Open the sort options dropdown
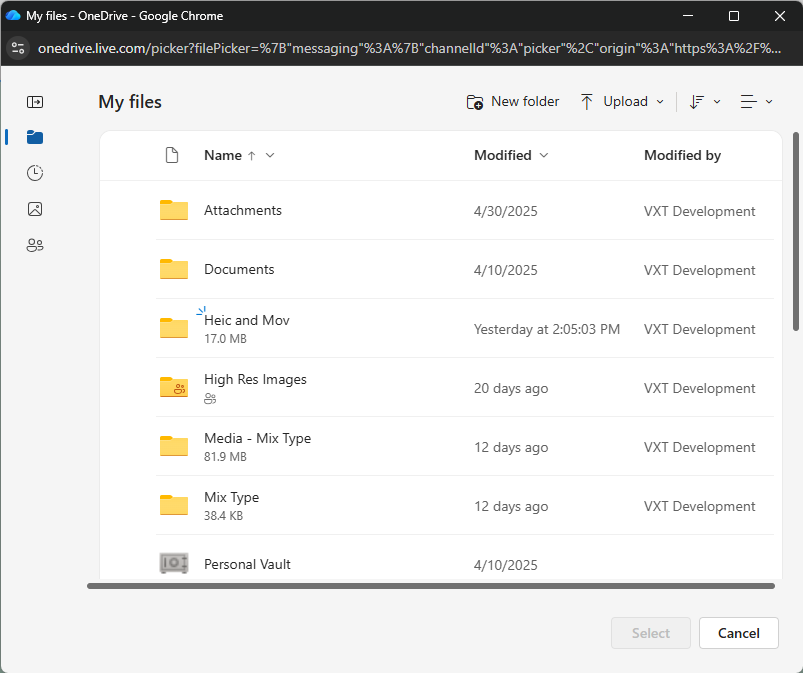 pos(705,102)
